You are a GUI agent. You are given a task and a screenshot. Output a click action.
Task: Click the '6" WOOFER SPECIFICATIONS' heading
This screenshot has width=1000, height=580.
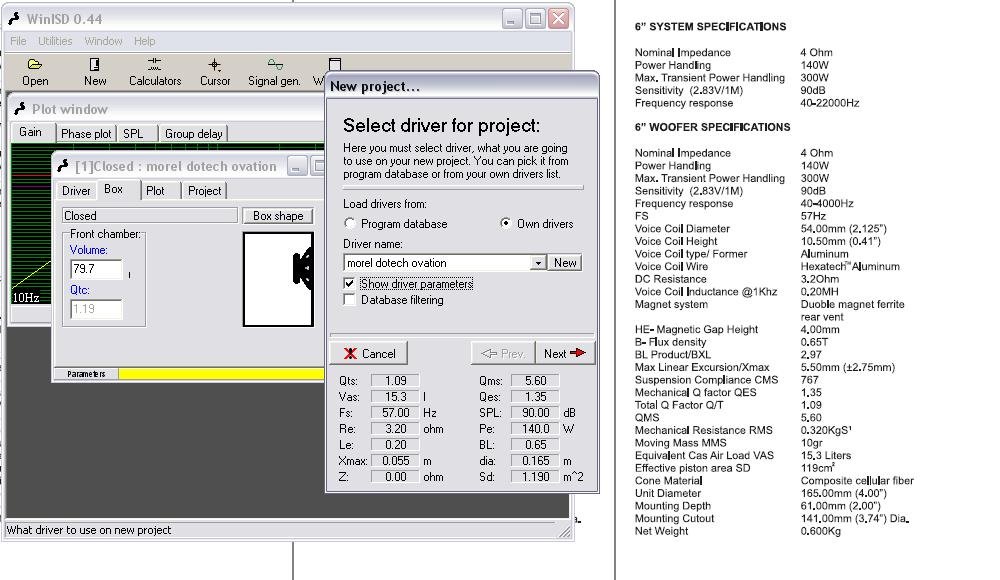(712, 127)
